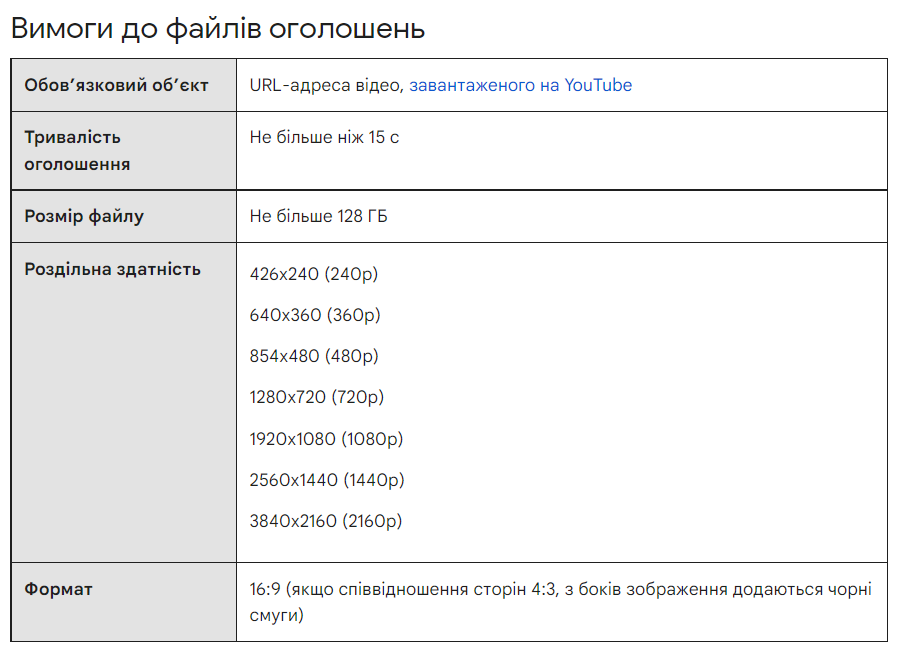
Task: Select the '426x240 (240p)' resolution entry
Action: pyautogui.click(x=313, y=274)
